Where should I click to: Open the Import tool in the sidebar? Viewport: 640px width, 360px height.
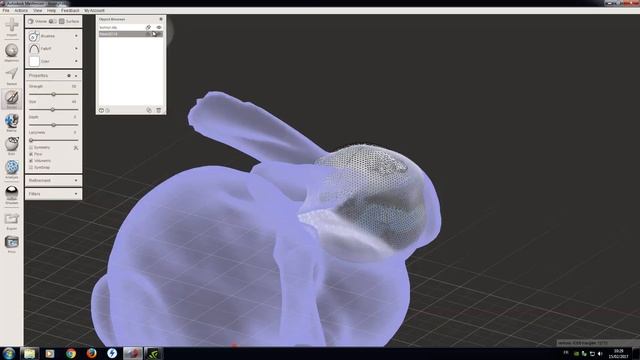11,27
